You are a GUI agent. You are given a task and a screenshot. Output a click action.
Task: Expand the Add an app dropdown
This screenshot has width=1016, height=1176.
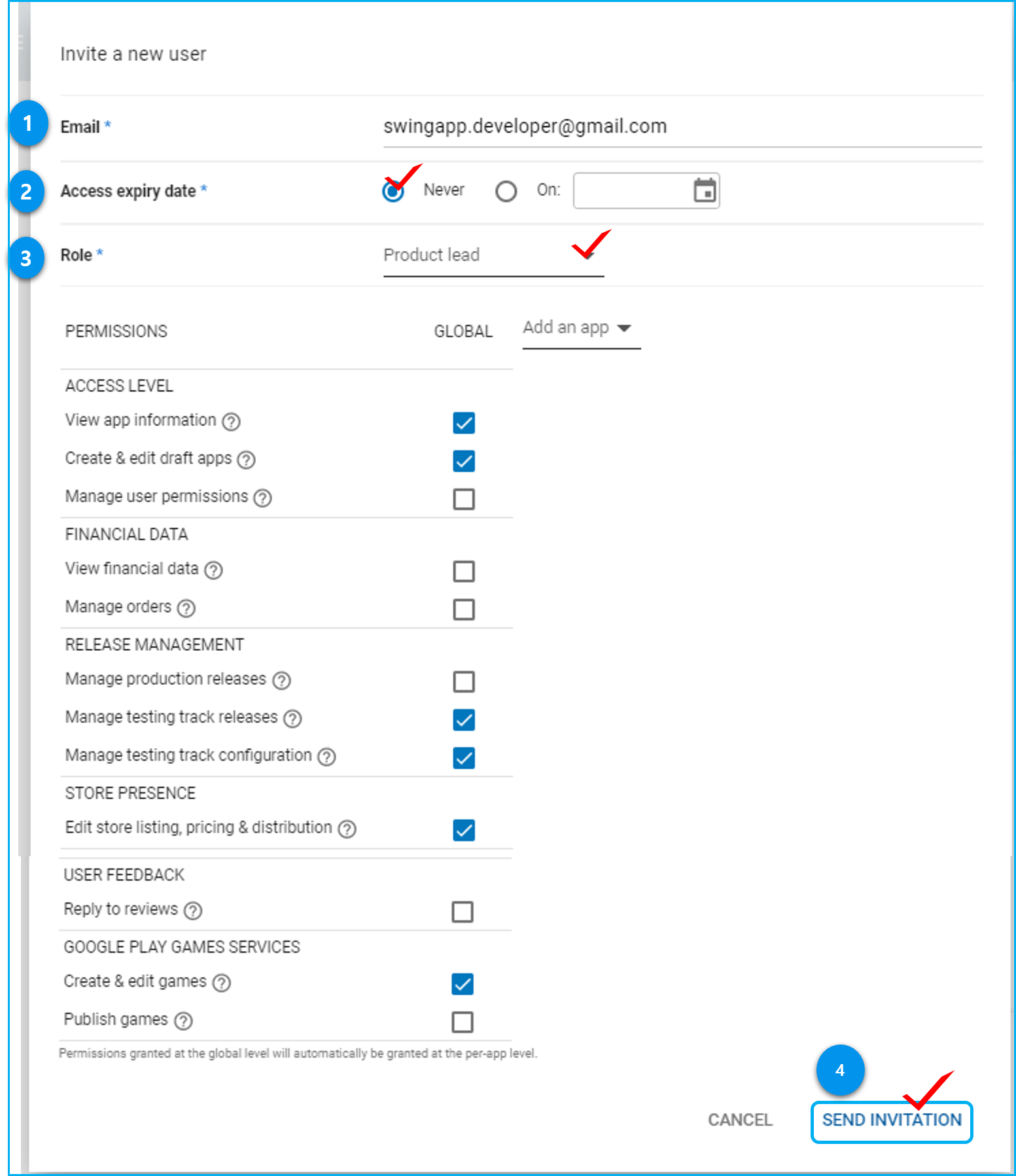580,328
